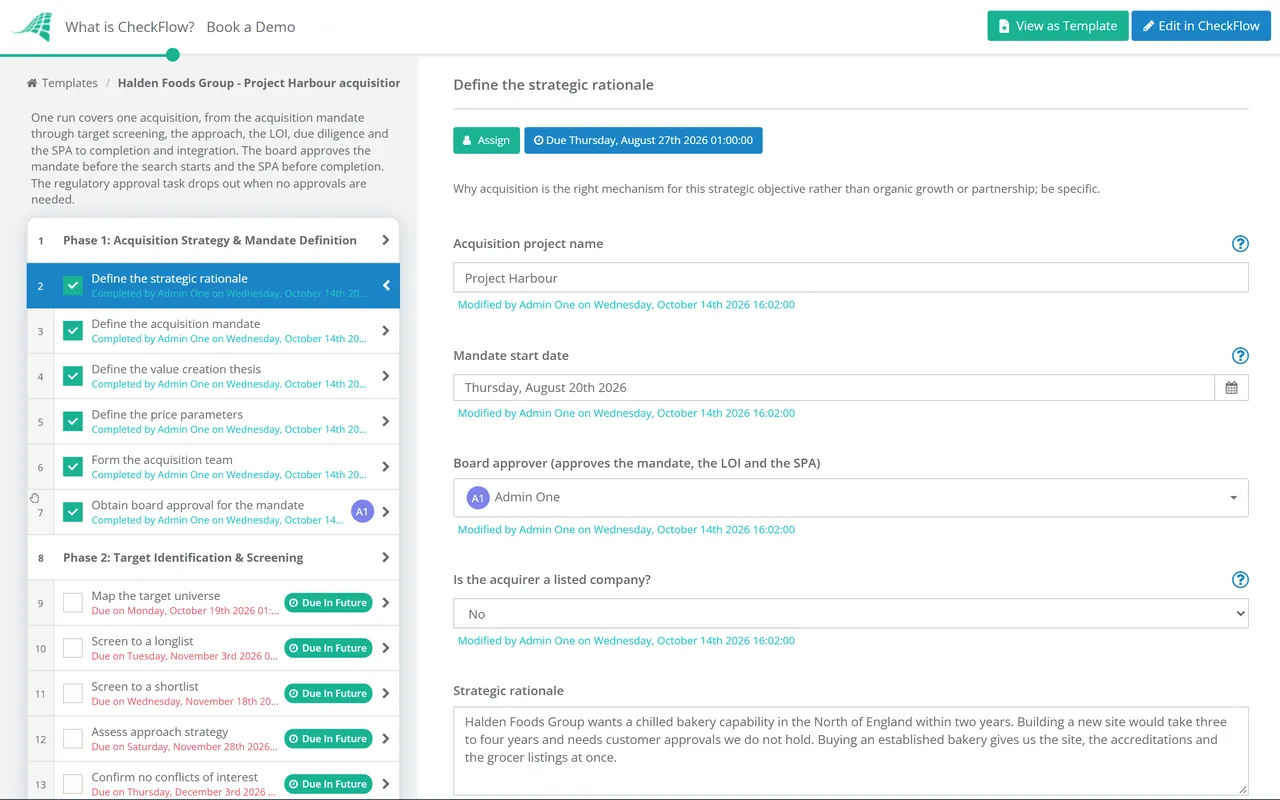This screenshot has width=1280, height=800.
Task: Click the A1 avatar on board approval task
Action: 362,512
